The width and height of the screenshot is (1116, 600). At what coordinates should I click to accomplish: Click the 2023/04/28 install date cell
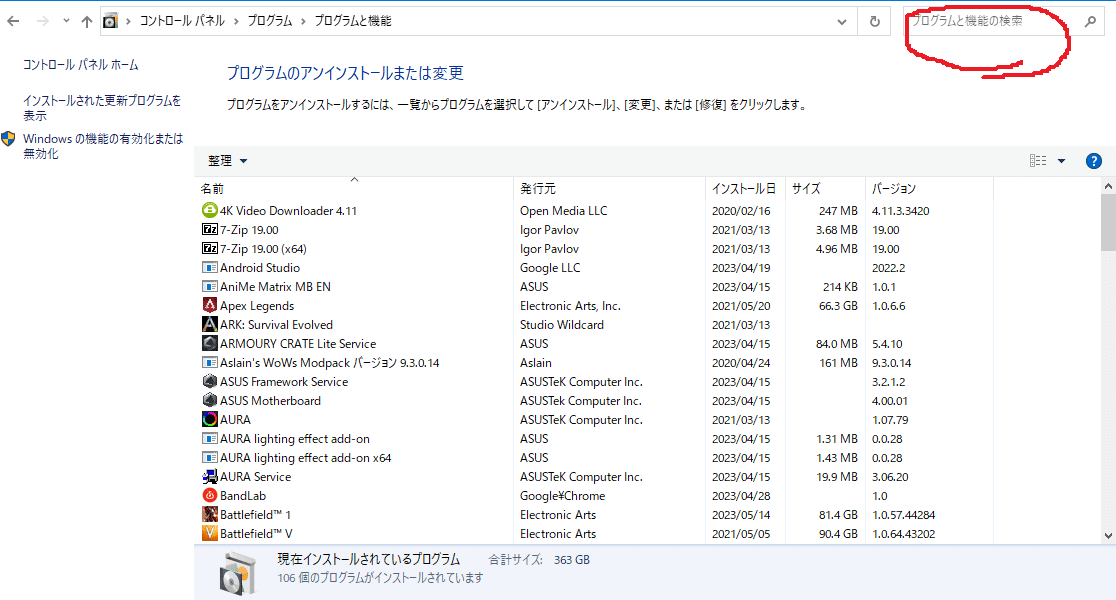(x=741, y=495)
